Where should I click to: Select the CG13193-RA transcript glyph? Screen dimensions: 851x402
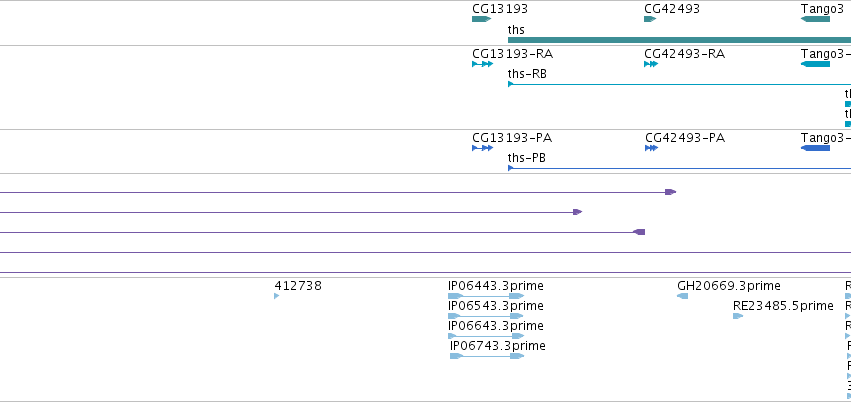tap(482, 64)
